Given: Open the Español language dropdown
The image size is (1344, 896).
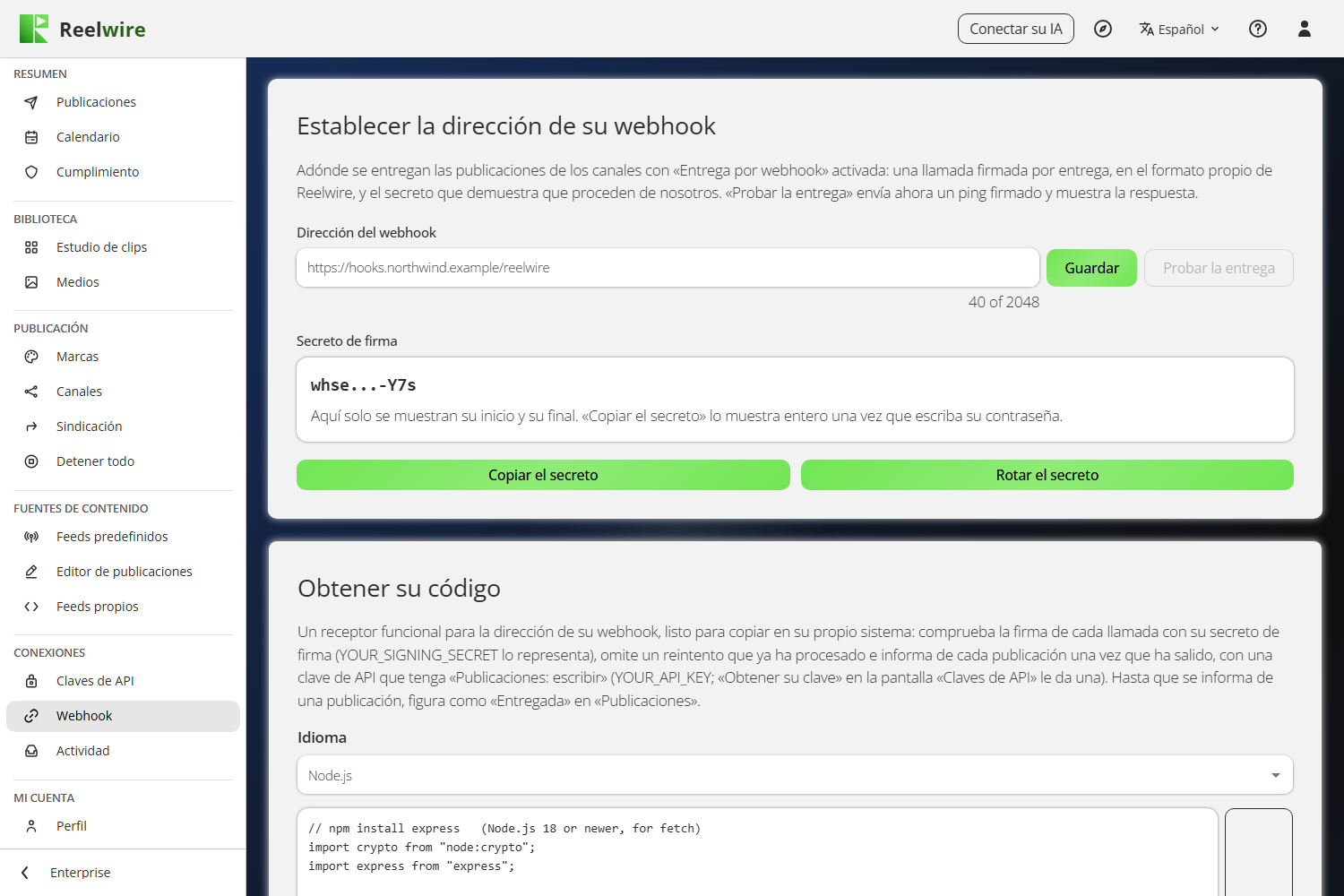Looking at the screenshot, I should (x=1179, y=29).
